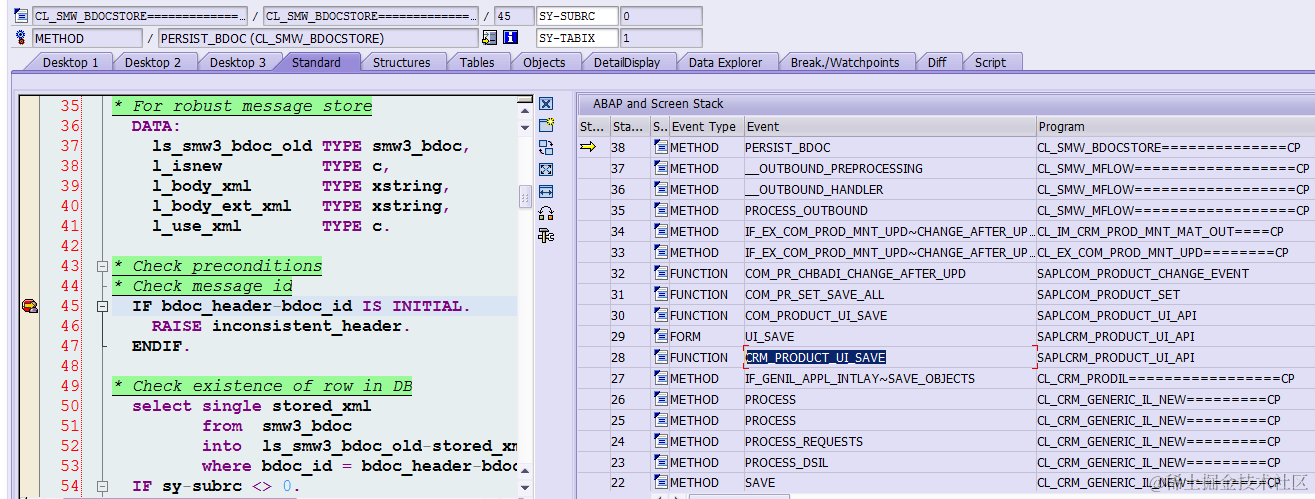Select the Standard tab

click(x=316, y=62)
